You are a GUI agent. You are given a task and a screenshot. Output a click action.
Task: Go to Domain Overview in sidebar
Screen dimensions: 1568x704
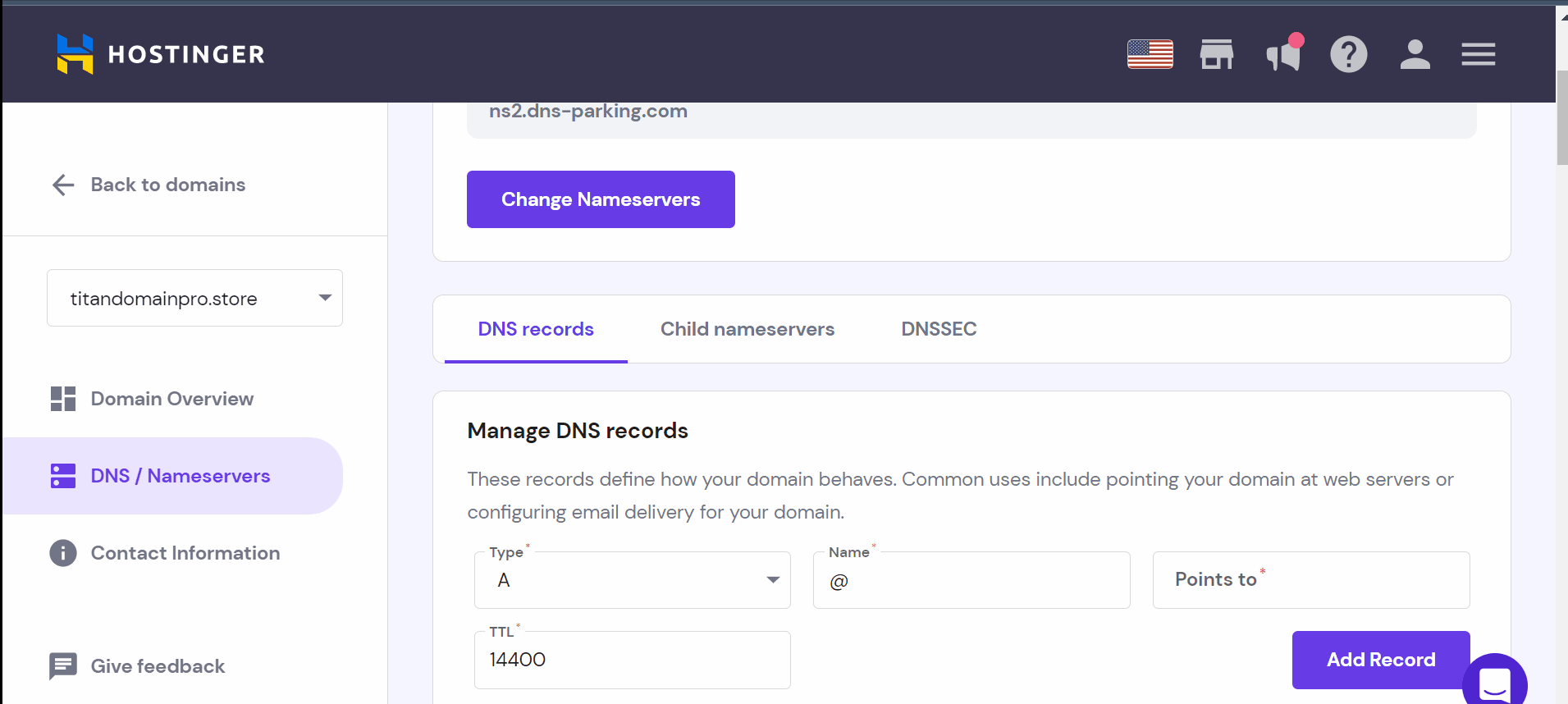coord(171,399)
